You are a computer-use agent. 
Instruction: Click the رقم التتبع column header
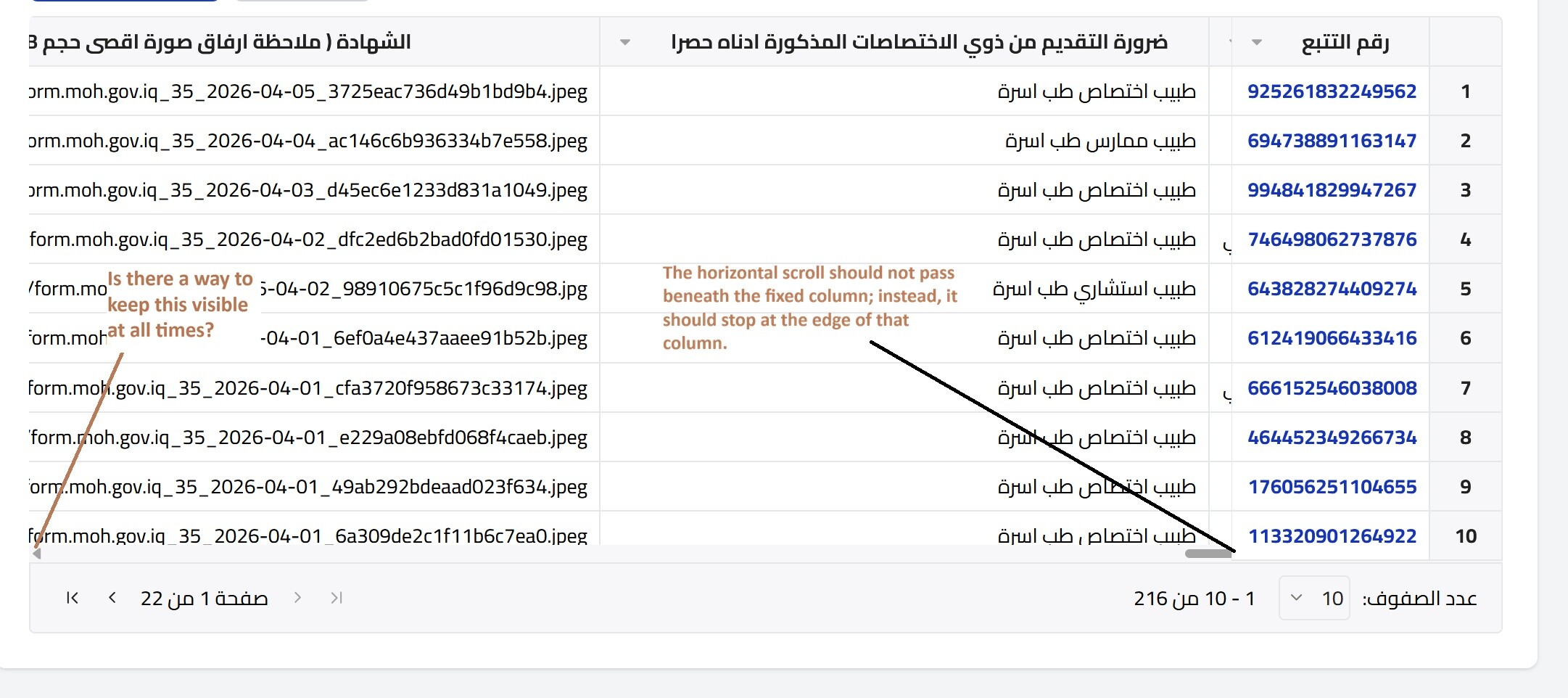tap(1345, 42)
